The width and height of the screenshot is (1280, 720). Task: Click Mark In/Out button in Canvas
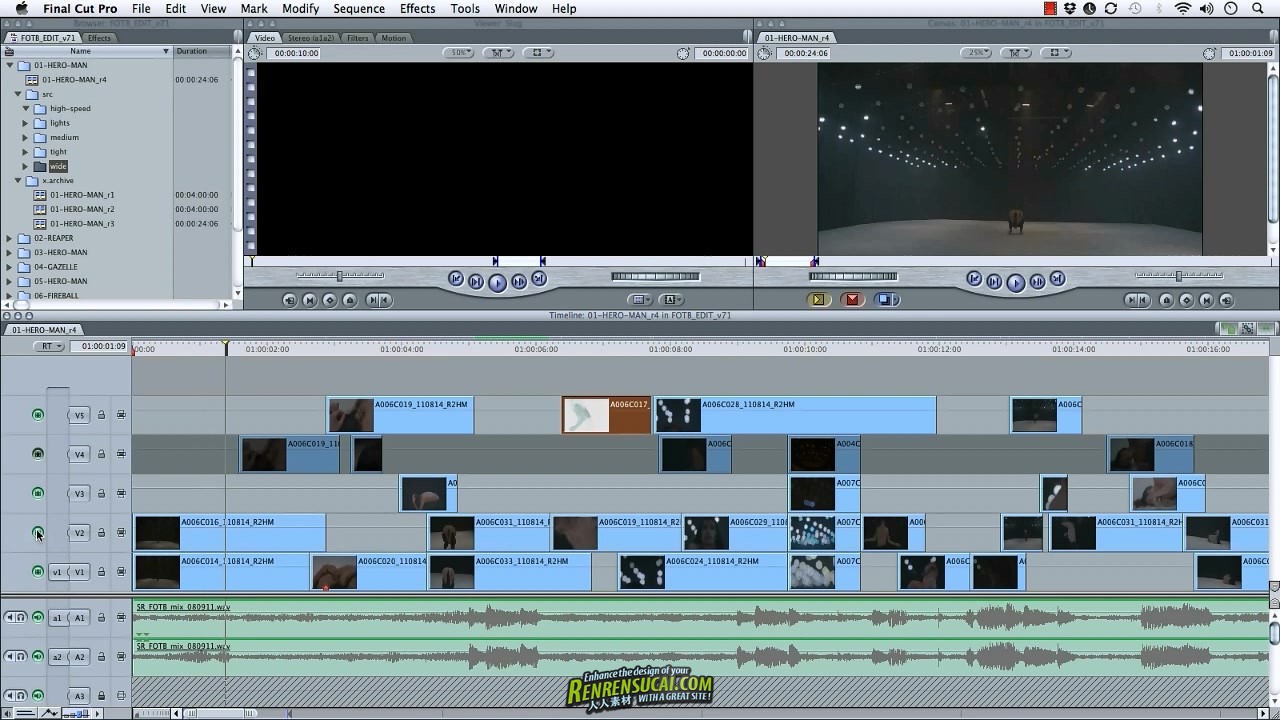[x=1136, y=300]
